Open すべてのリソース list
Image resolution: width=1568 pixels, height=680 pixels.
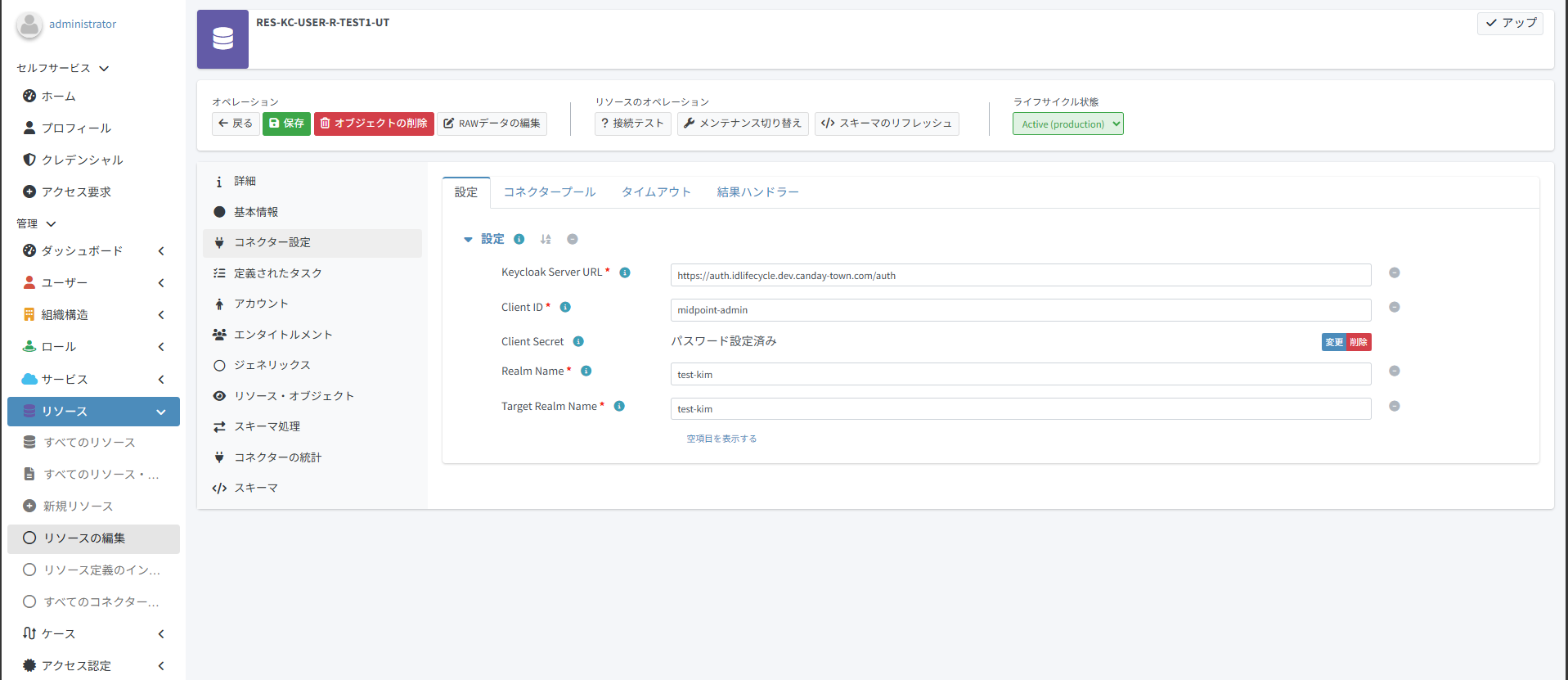[x=93, y=442]
